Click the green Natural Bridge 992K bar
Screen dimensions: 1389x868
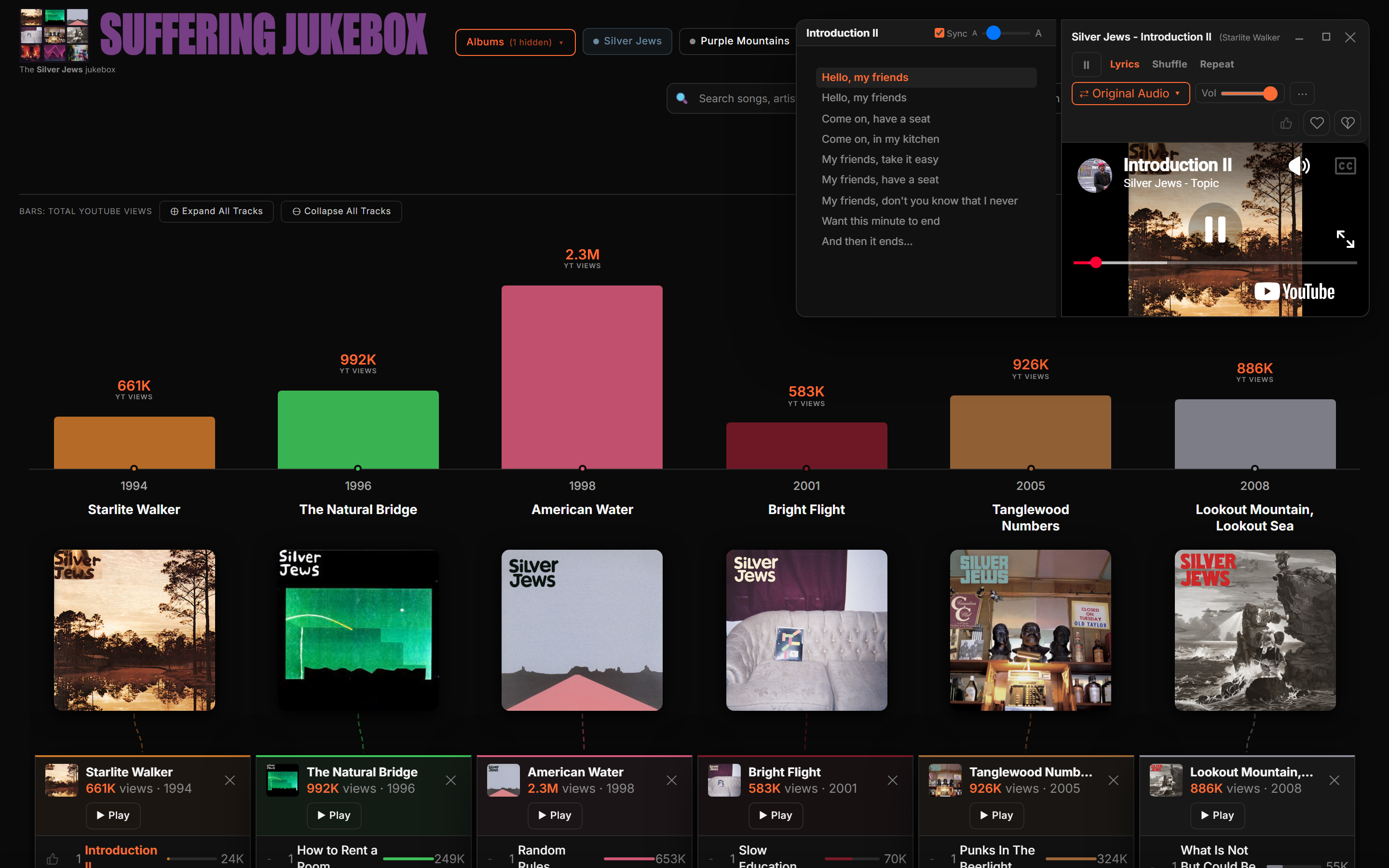coord(358,429)
